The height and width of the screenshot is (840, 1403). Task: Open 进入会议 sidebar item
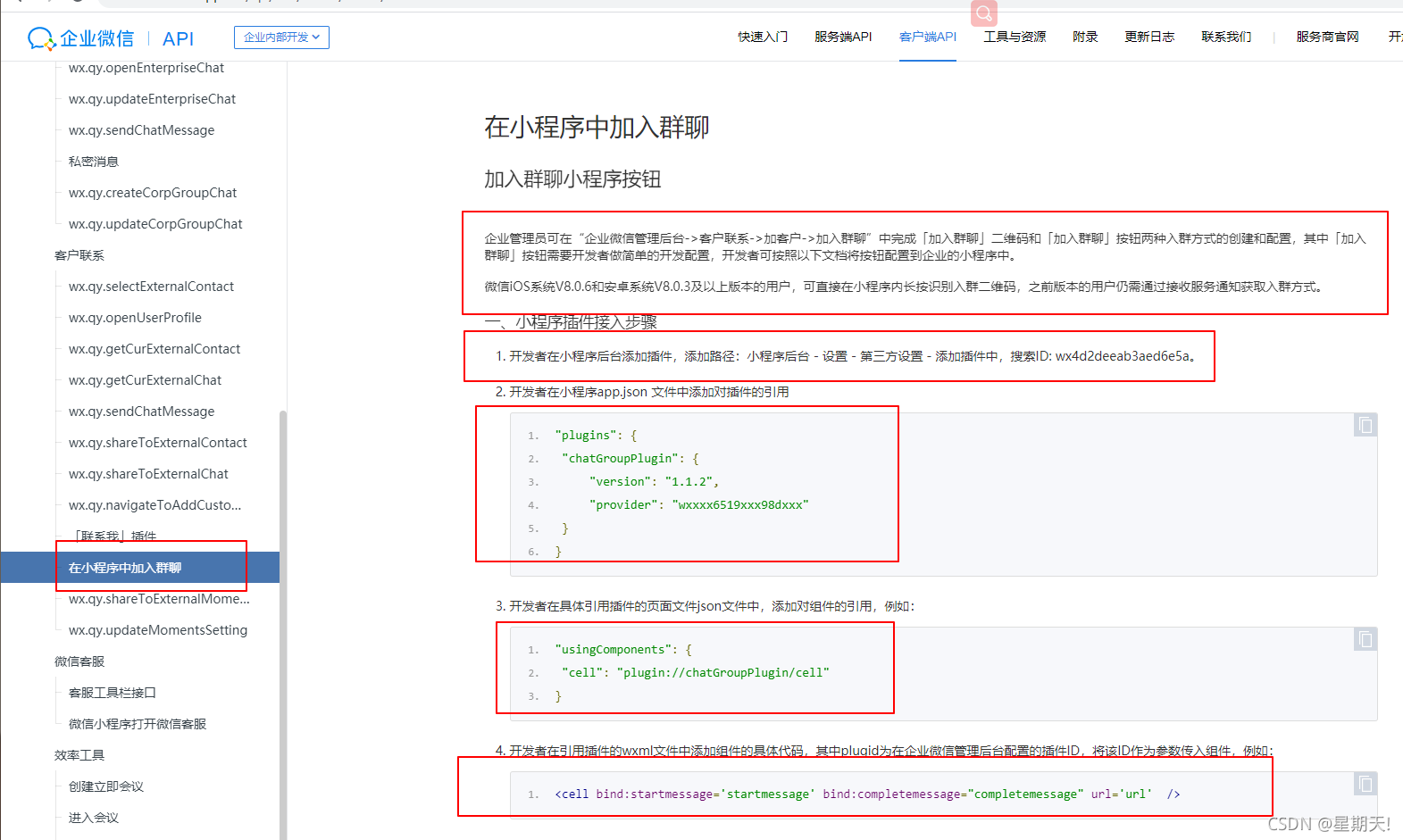click(x=94, y=818)
